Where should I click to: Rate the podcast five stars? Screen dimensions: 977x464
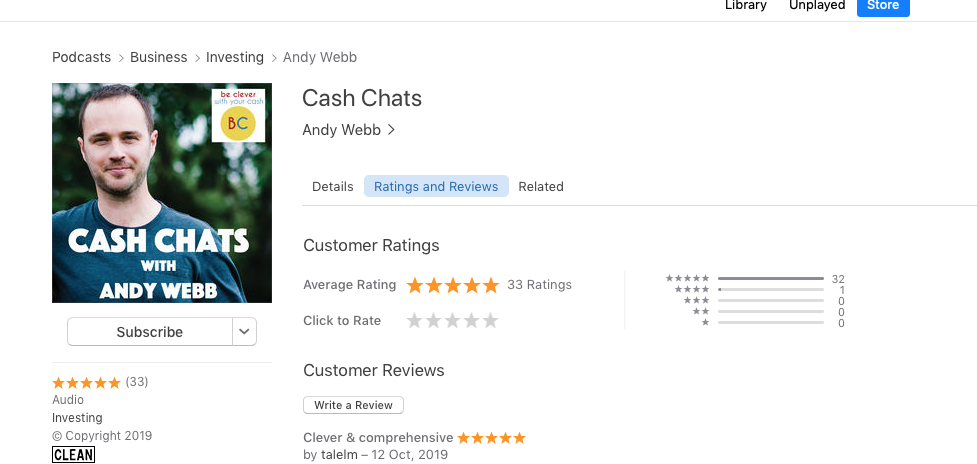(490, 321)
